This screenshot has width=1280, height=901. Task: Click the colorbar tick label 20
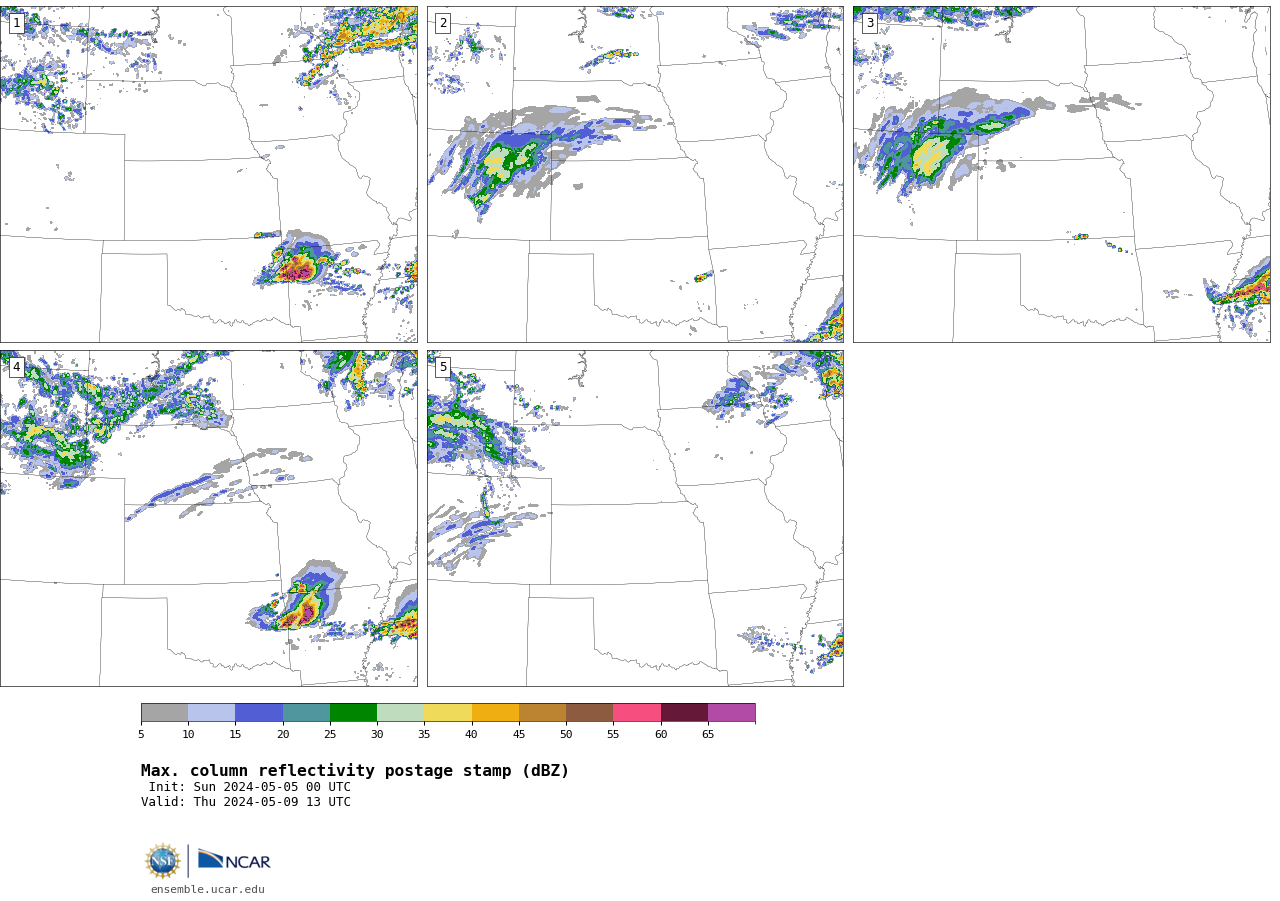pos(283,735)
